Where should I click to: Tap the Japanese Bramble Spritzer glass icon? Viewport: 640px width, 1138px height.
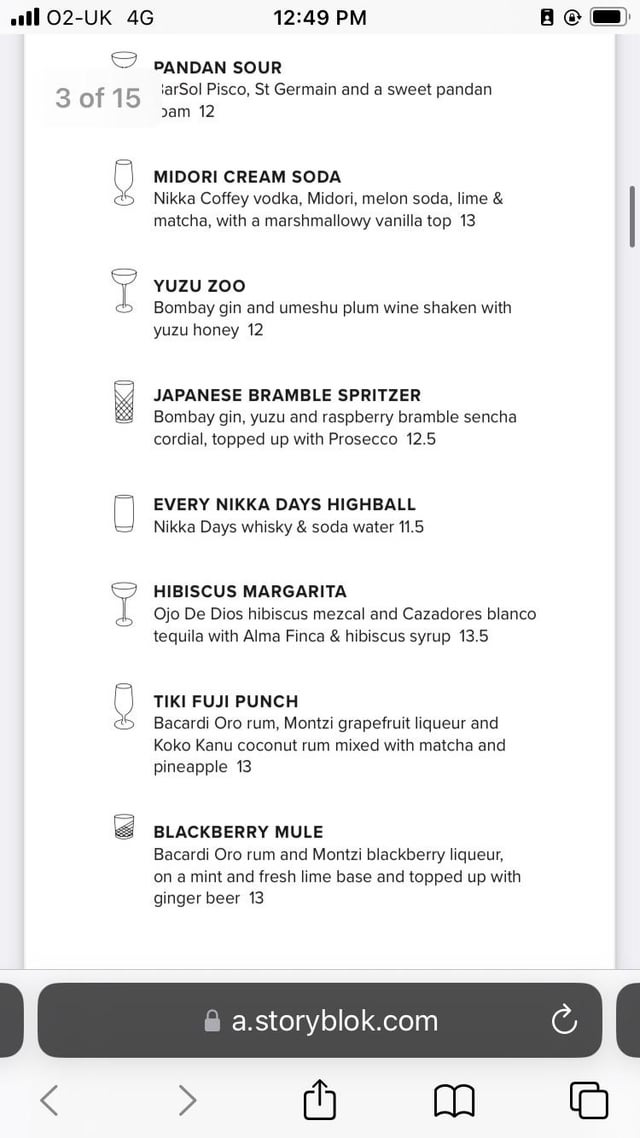[124, 402]
